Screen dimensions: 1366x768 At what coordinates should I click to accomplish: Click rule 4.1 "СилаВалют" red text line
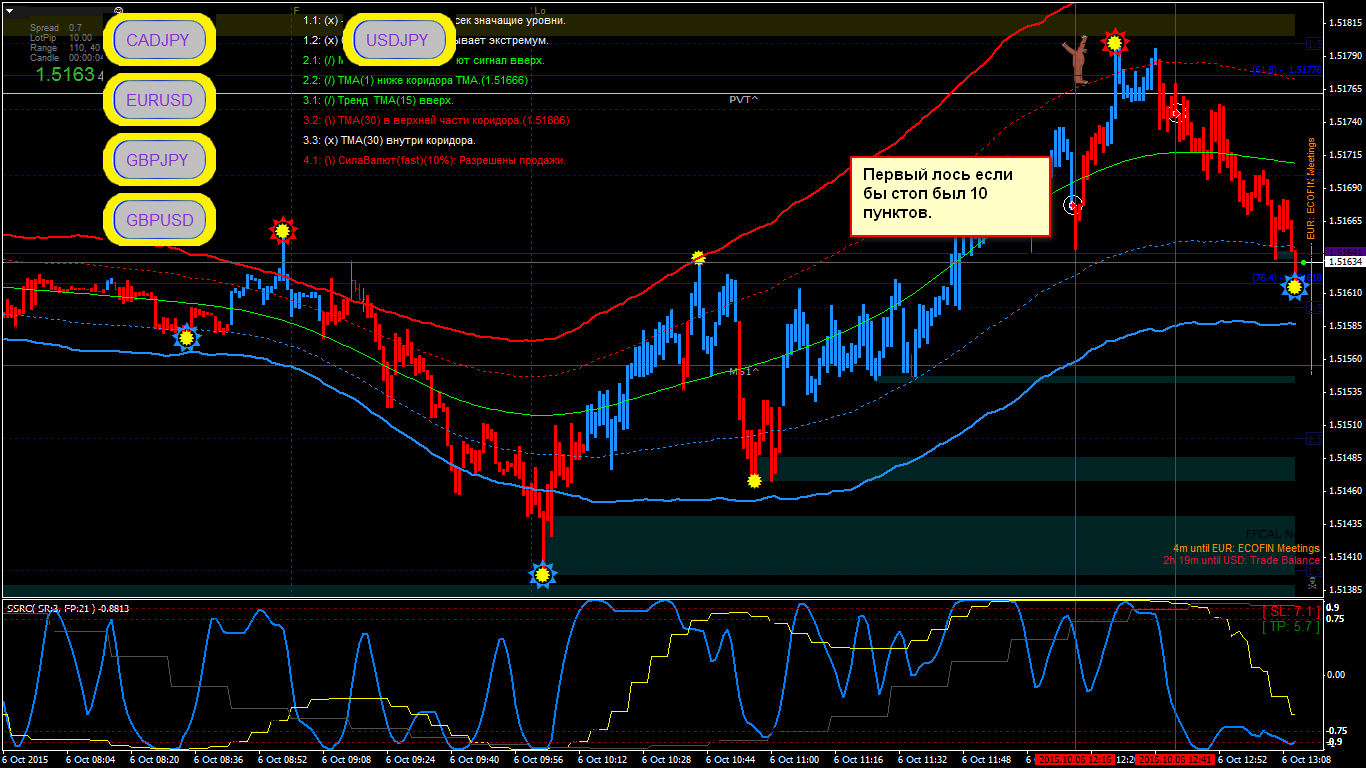(434, 160)
